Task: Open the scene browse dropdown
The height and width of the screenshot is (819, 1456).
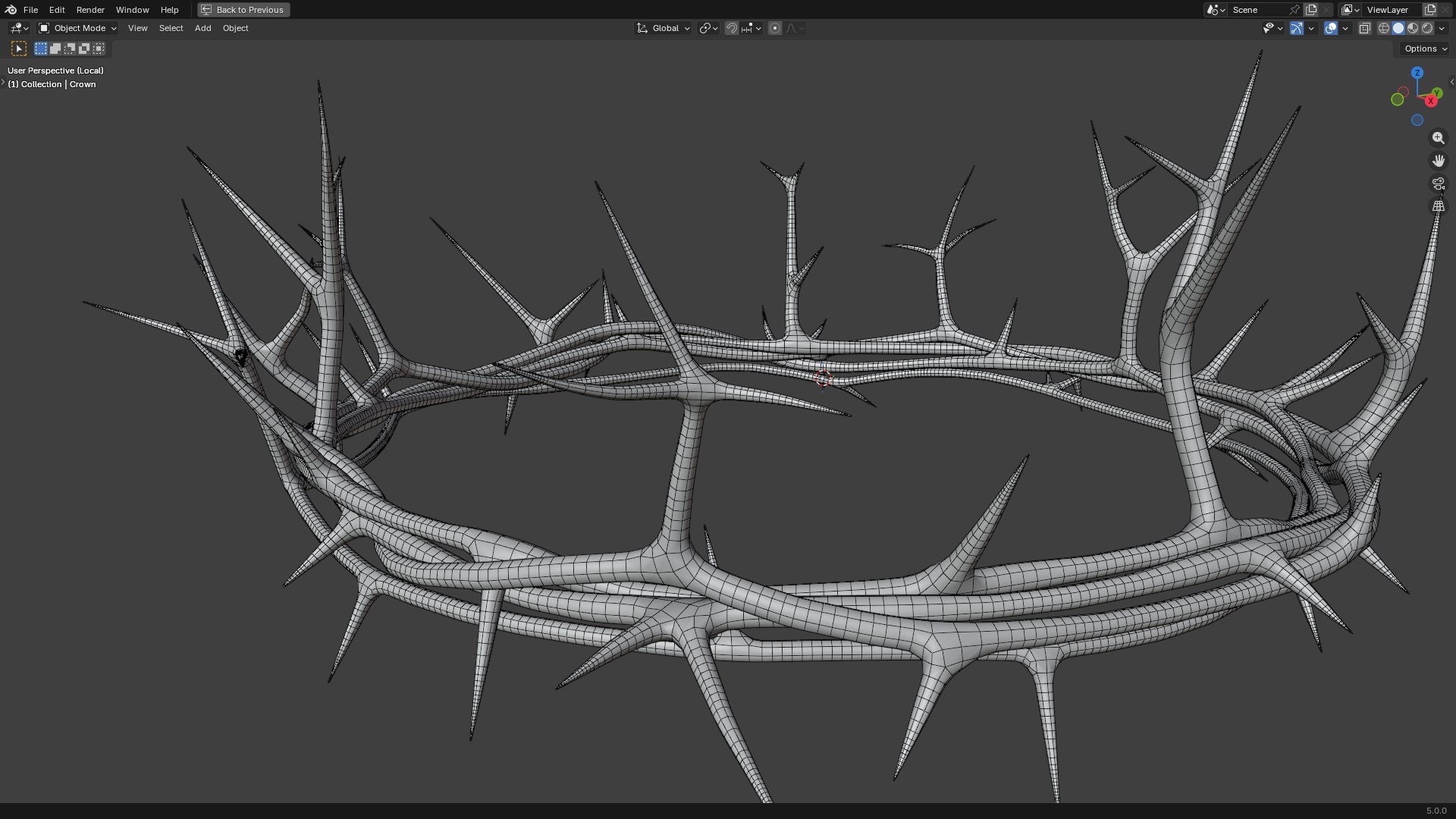Action: (1216, 10)
